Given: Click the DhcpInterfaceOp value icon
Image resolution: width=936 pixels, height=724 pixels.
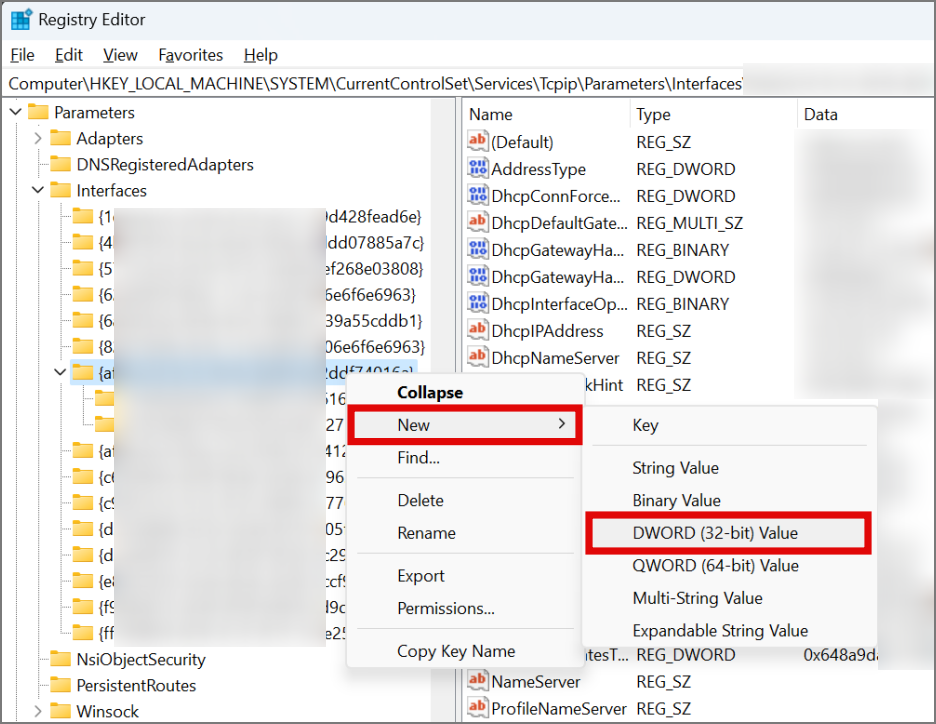Looking at the screenshot, I should (478, 303).
